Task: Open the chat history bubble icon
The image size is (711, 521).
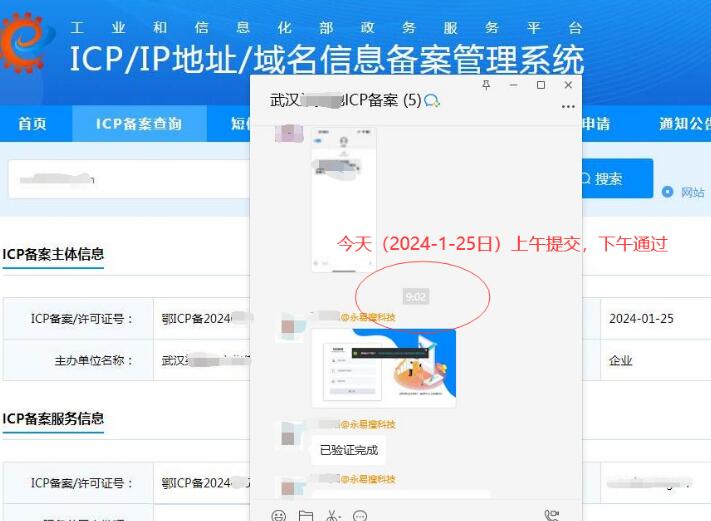Action: click(x=361, y=515)
